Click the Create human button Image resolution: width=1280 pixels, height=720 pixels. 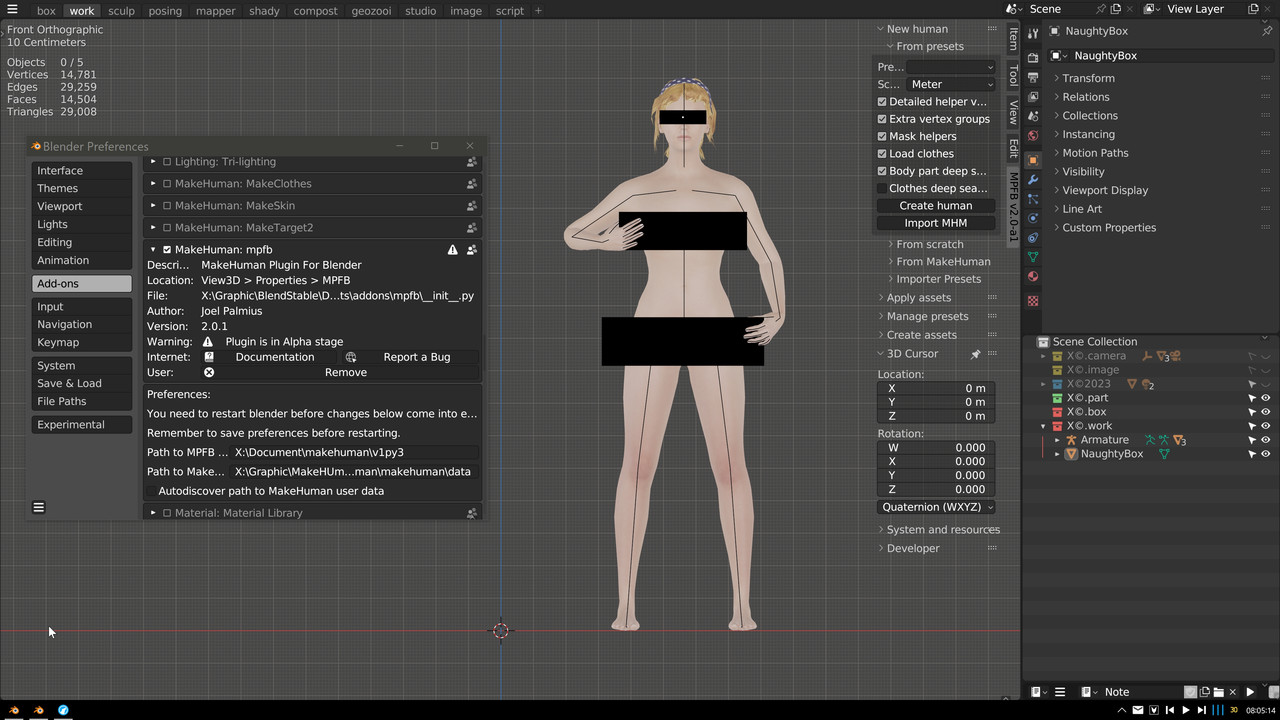coord(936,206)
